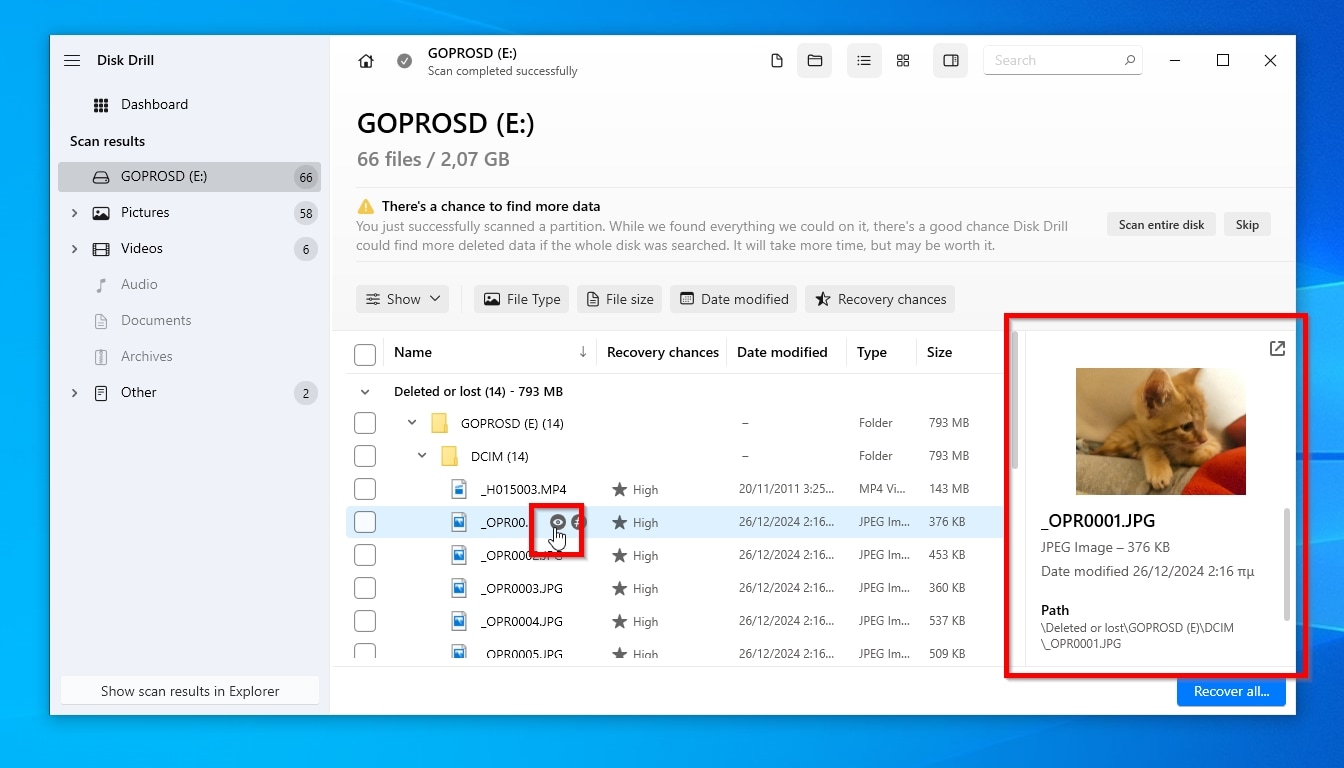The image size is (1344, 768).
Task: Open File Type filter
Action: (x=521, y=299)
